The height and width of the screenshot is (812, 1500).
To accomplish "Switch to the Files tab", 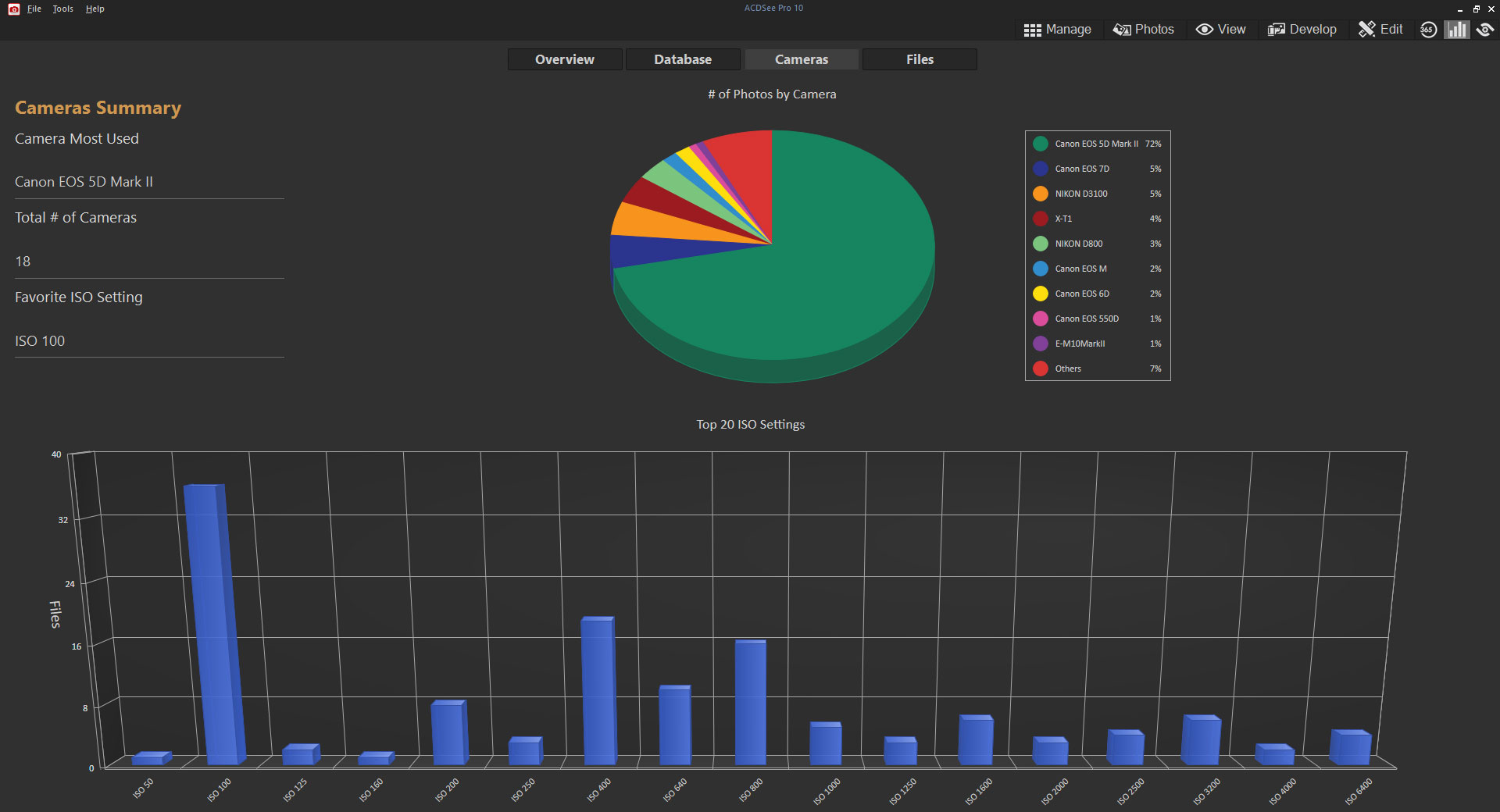I will click(x=920, y=59).
